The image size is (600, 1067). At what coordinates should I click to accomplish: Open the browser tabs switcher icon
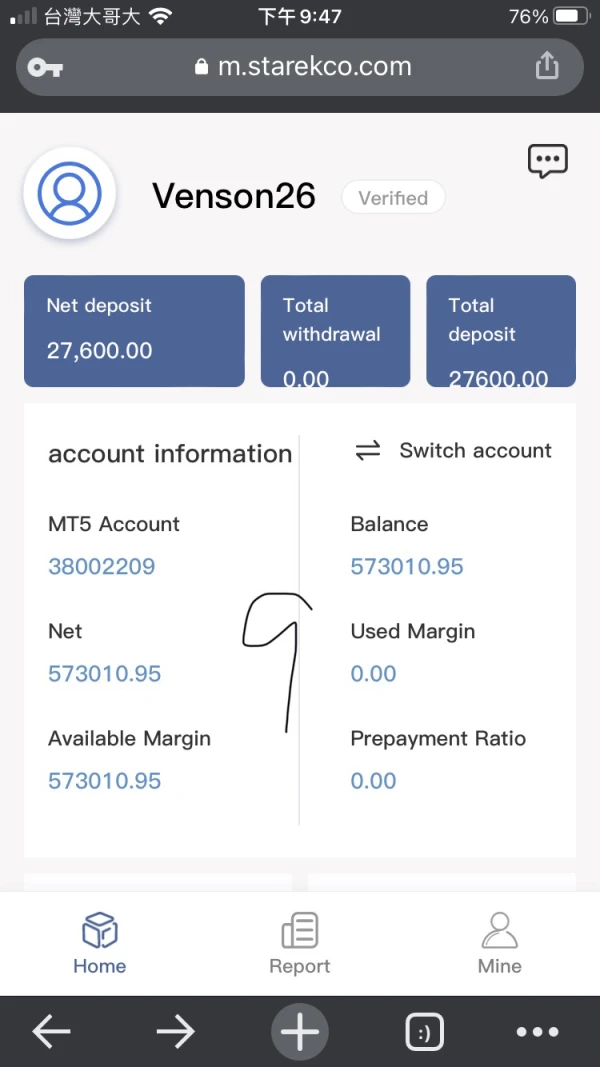point(424,1032)
